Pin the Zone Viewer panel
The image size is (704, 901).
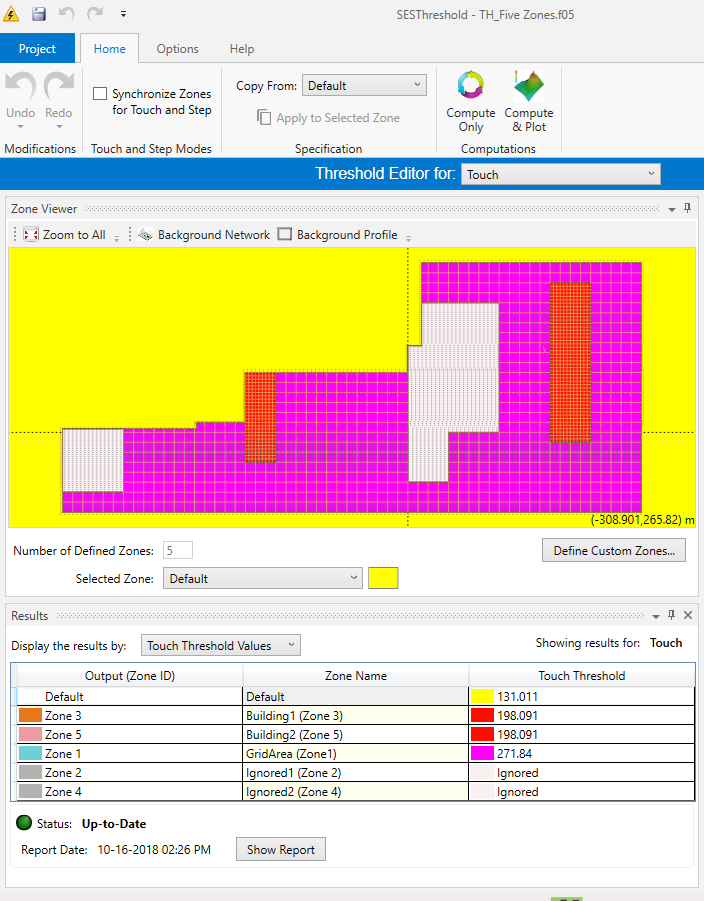pyautogui.click(x=687, y=208)
